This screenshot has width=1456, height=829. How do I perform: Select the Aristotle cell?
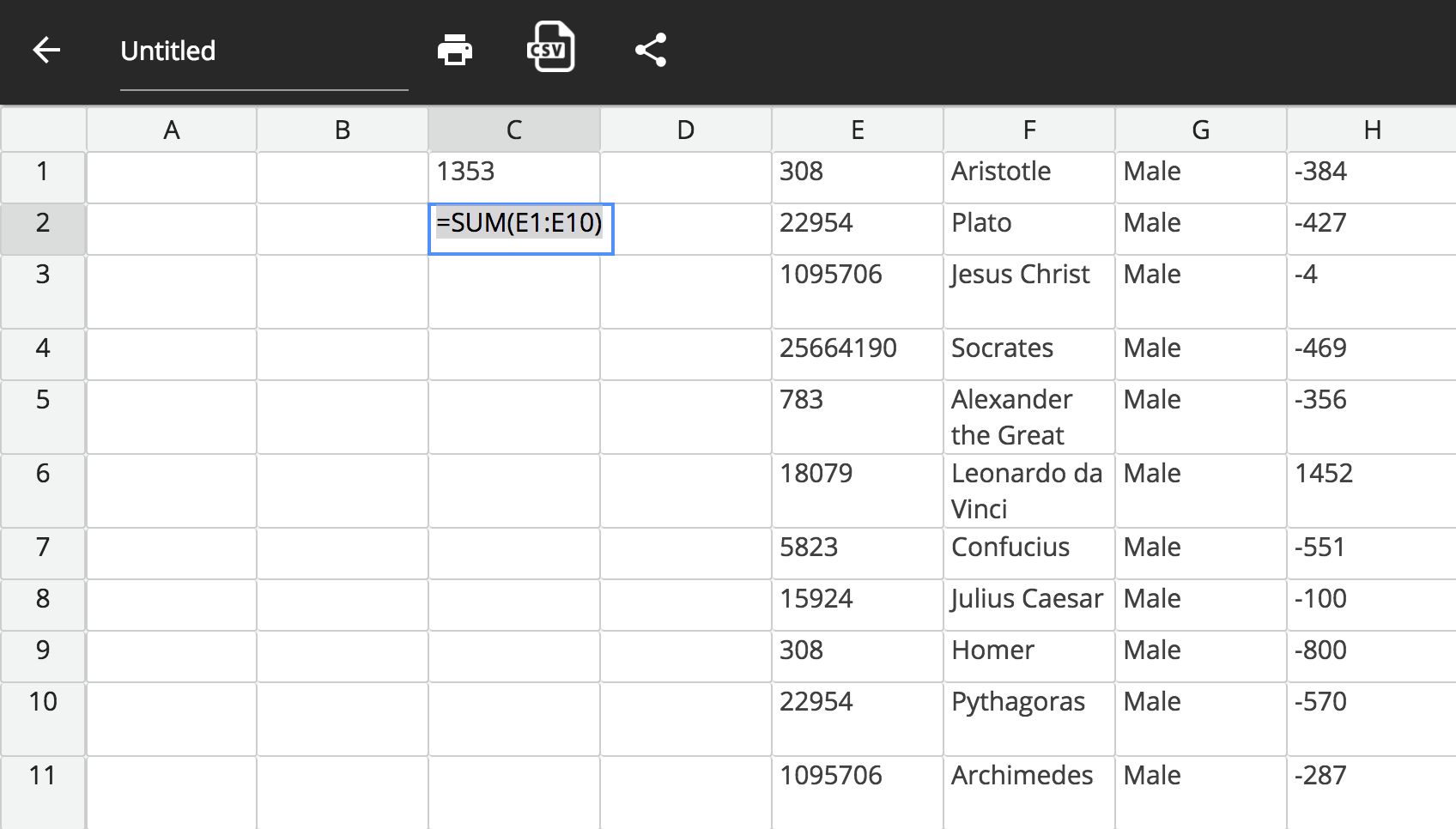pos(1028,177)
